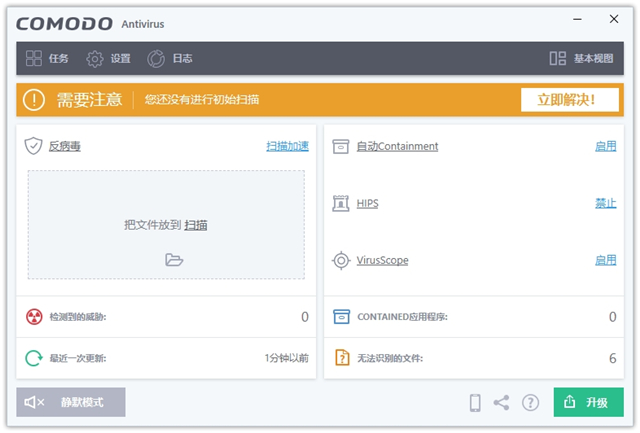Click the 无法识别的文件 label
The width and height of the screenshot is (640, 433).
[x=390, y=358]
